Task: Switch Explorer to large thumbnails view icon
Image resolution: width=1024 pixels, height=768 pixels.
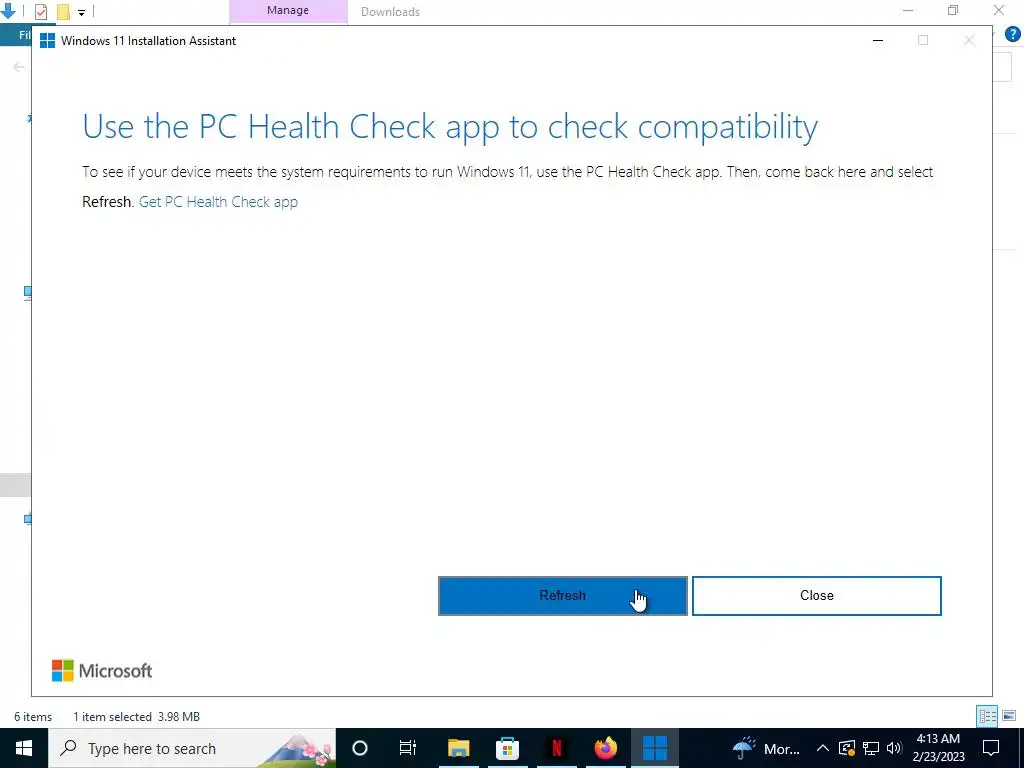Action: [1009, 716]
